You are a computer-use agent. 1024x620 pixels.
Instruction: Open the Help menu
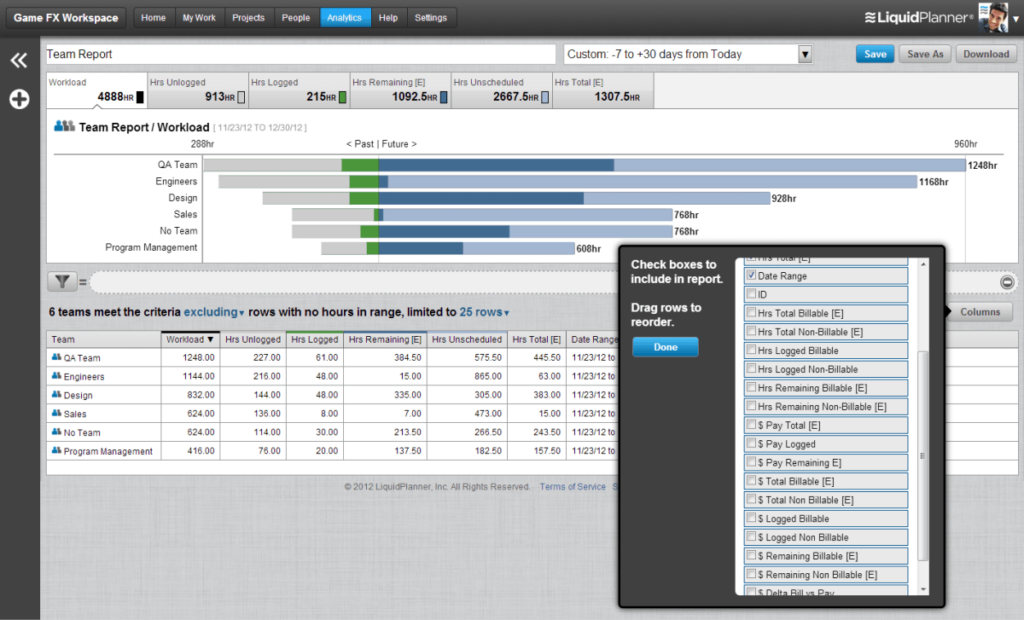[388, 18]
